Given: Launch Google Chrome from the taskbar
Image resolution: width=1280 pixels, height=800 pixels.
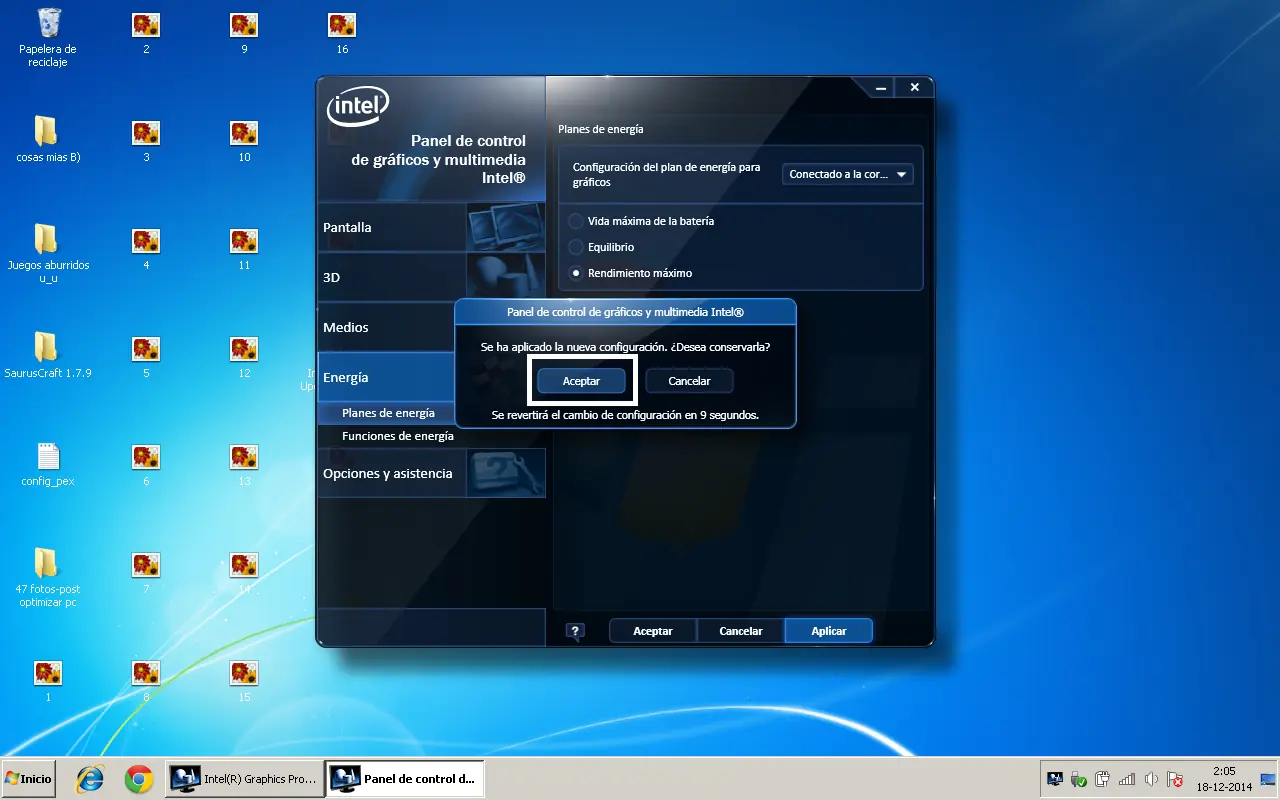Looking at the screenshot, I should [138, 778].
